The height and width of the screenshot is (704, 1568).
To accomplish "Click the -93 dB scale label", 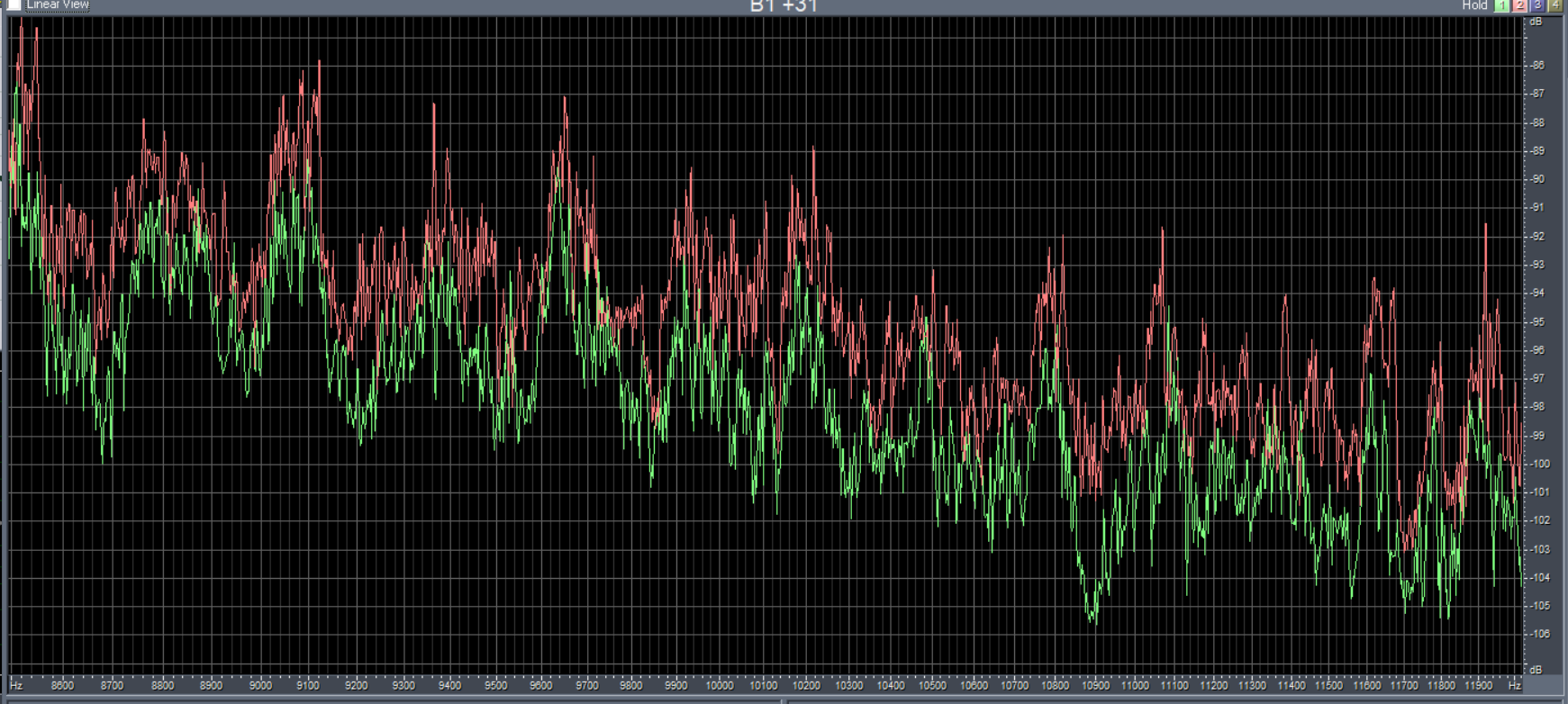I will 1536,265.
